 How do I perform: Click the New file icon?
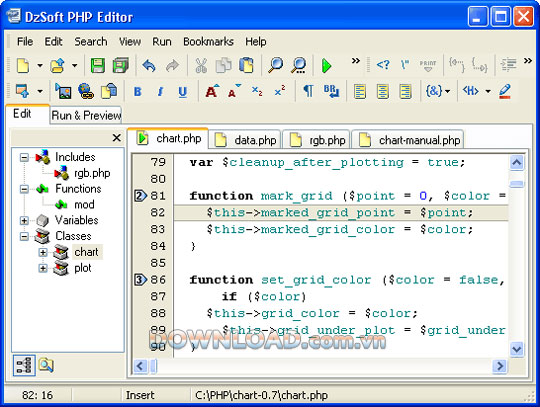23,65
